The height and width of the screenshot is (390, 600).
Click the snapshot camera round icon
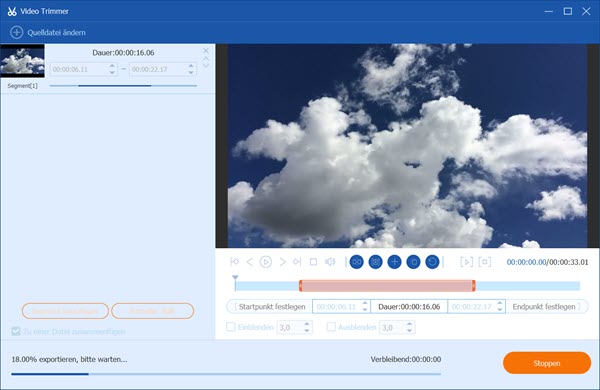(x=375, y=262)
